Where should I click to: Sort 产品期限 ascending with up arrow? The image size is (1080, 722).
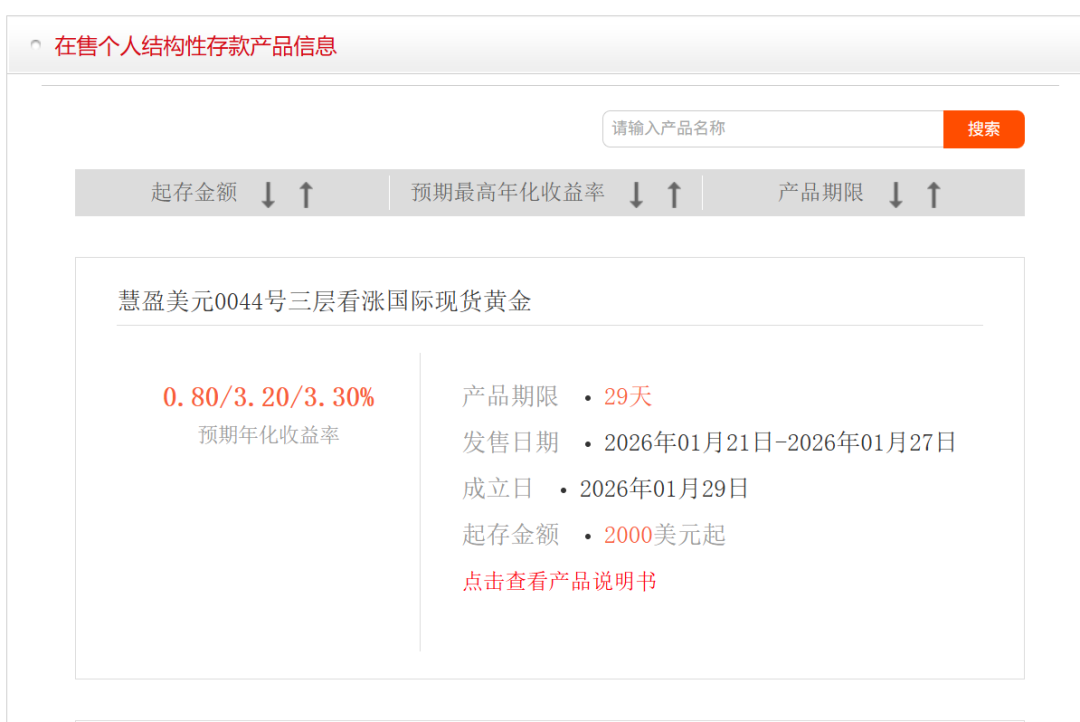934,194
